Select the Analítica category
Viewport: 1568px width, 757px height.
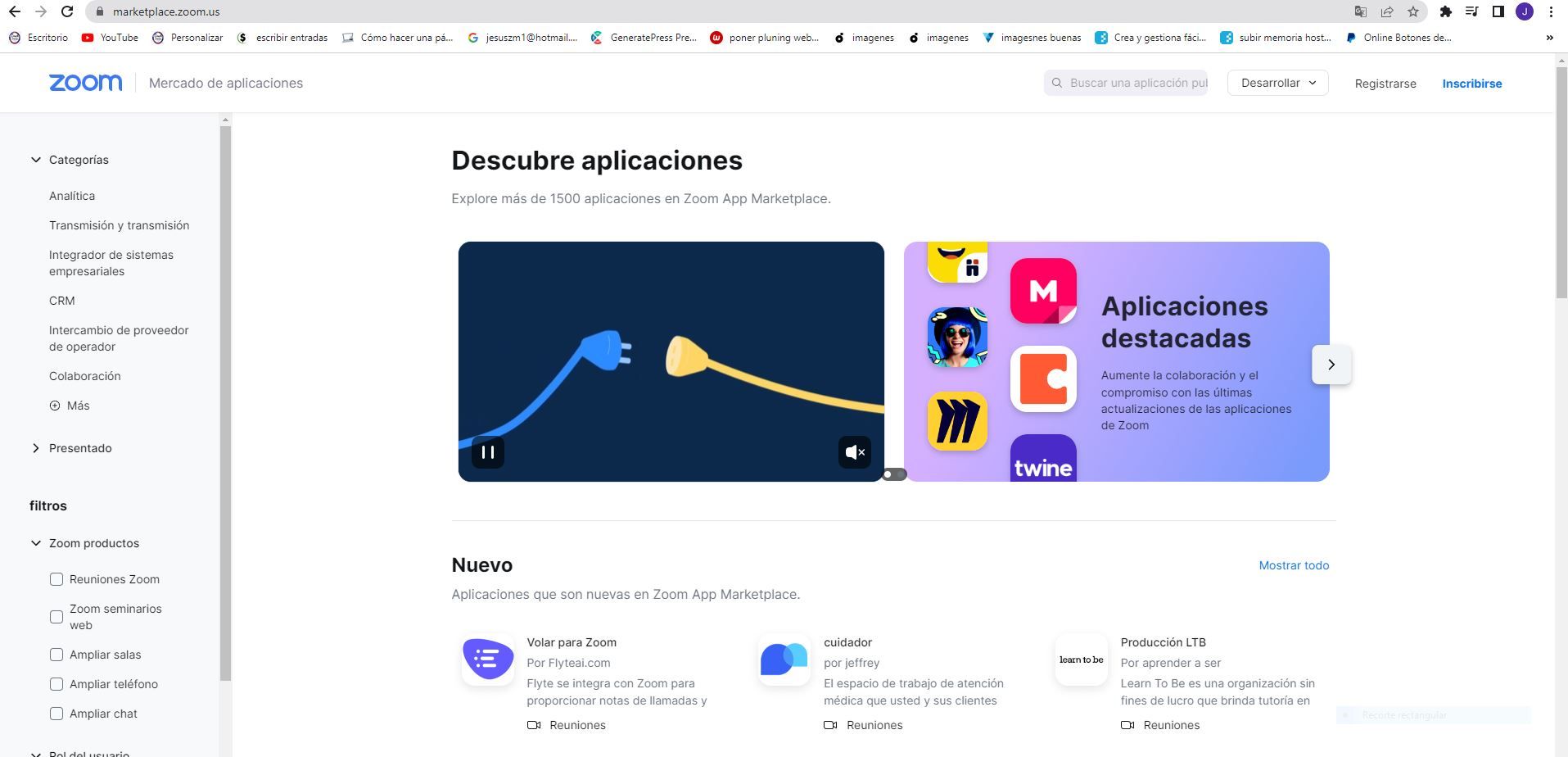72,196
